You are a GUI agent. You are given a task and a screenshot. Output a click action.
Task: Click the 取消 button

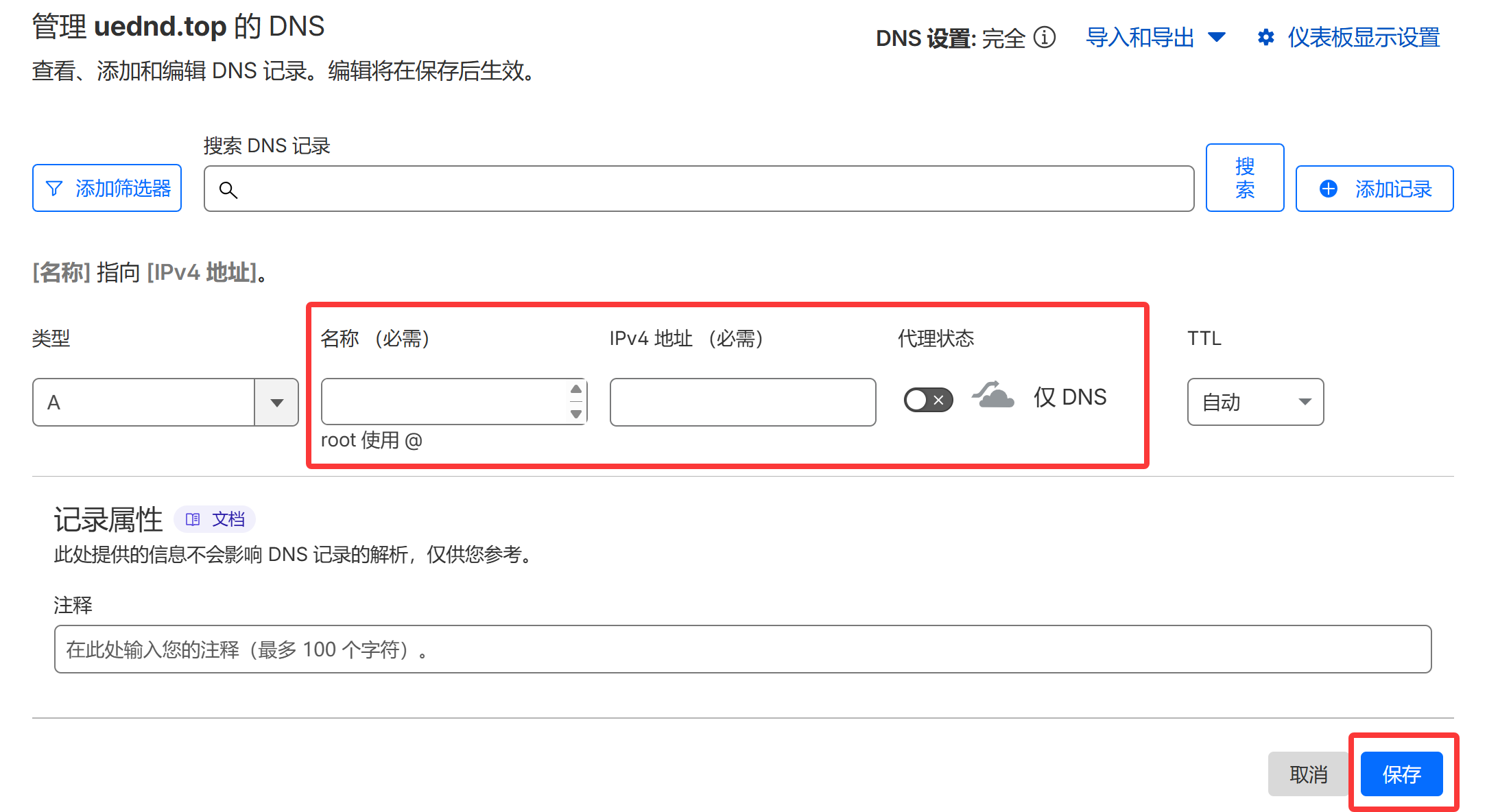coord(1309,774)
